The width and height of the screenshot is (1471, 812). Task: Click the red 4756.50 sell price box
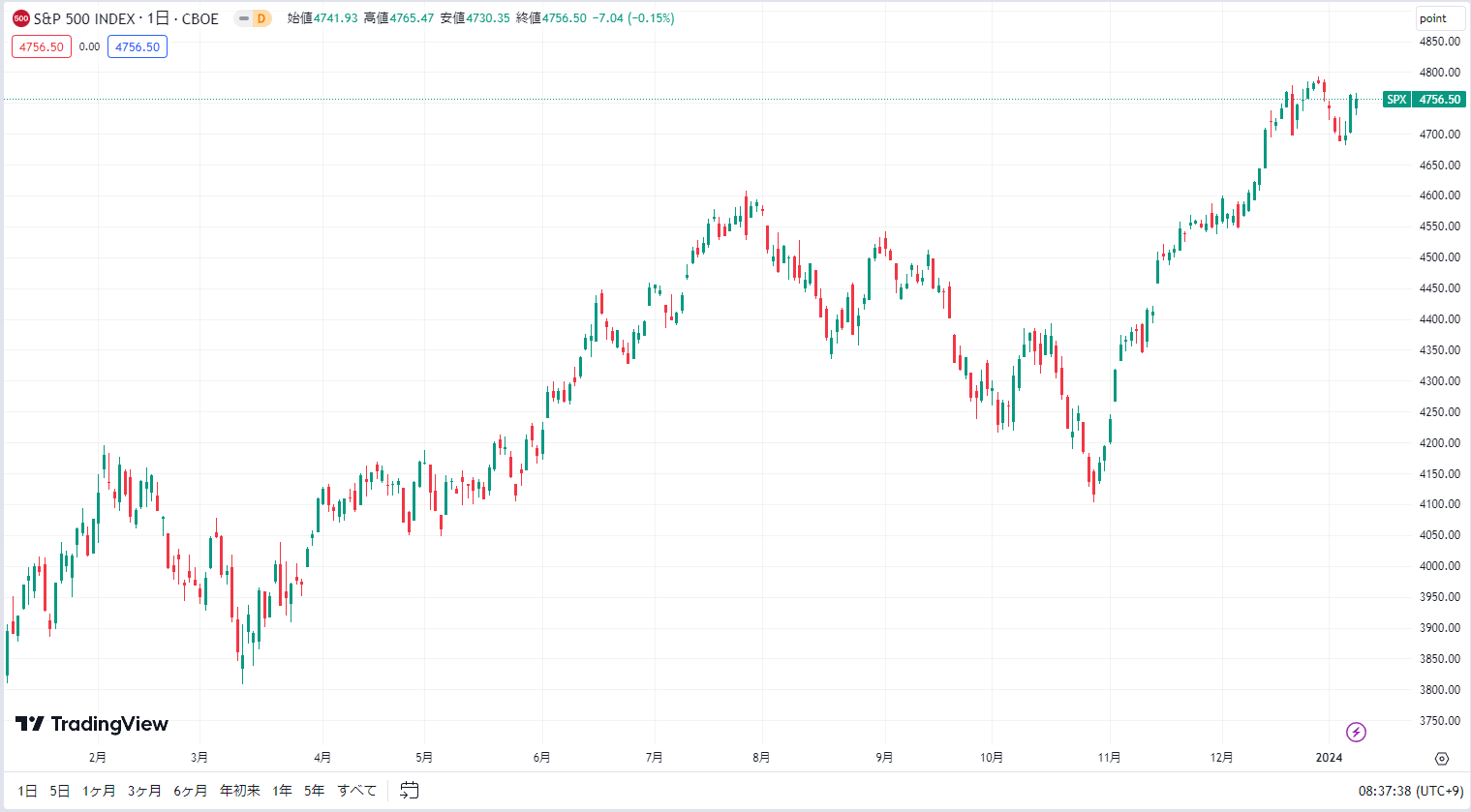coord(42,46)
